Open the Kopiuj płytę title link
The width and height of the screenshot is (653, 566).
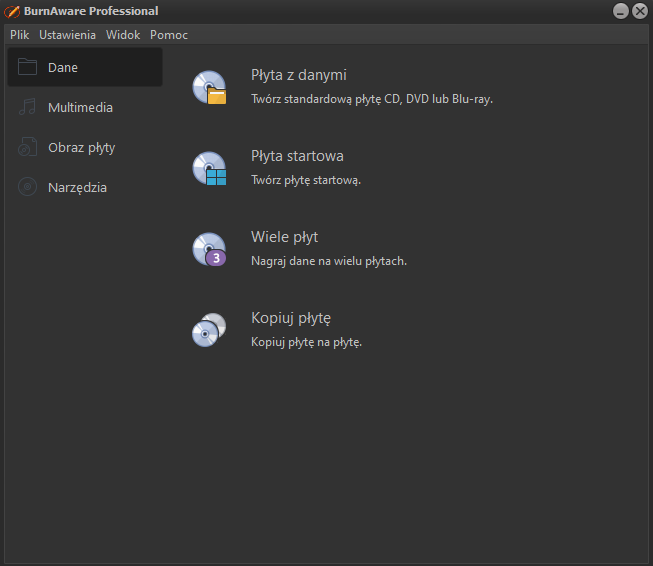[291, 318]
